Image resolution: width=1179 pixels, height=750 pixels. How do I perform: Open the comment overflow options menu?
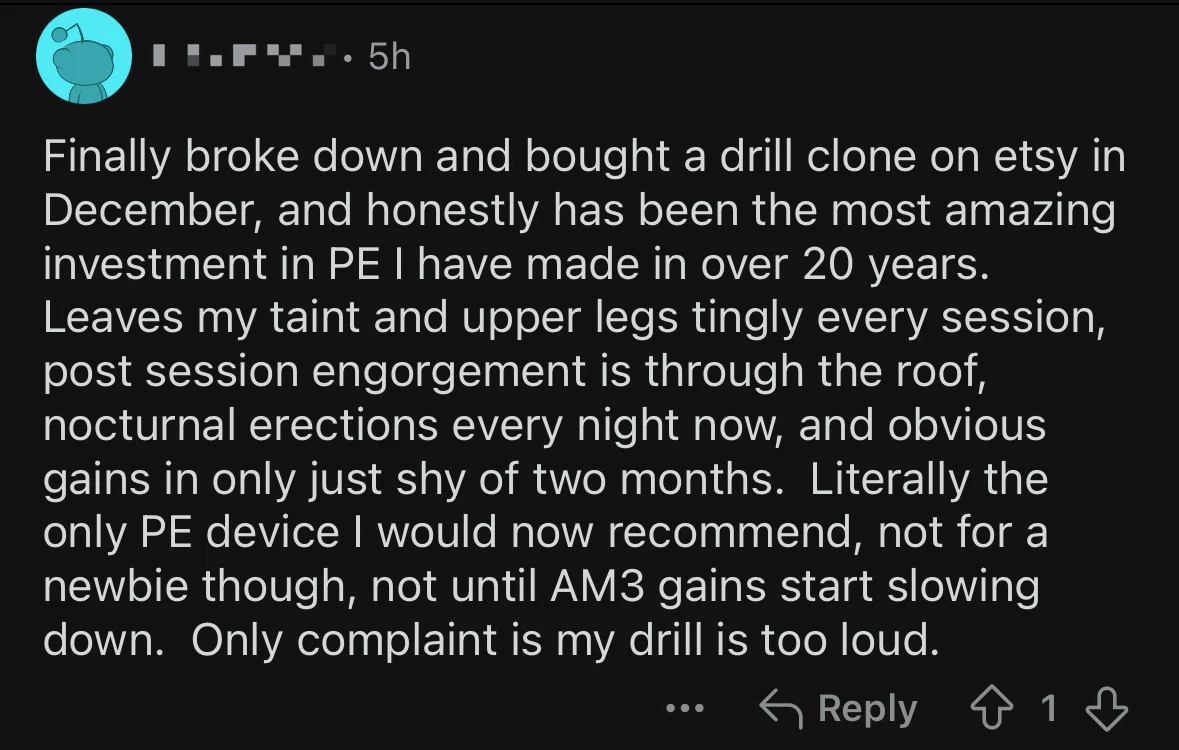tap(684, 708)
